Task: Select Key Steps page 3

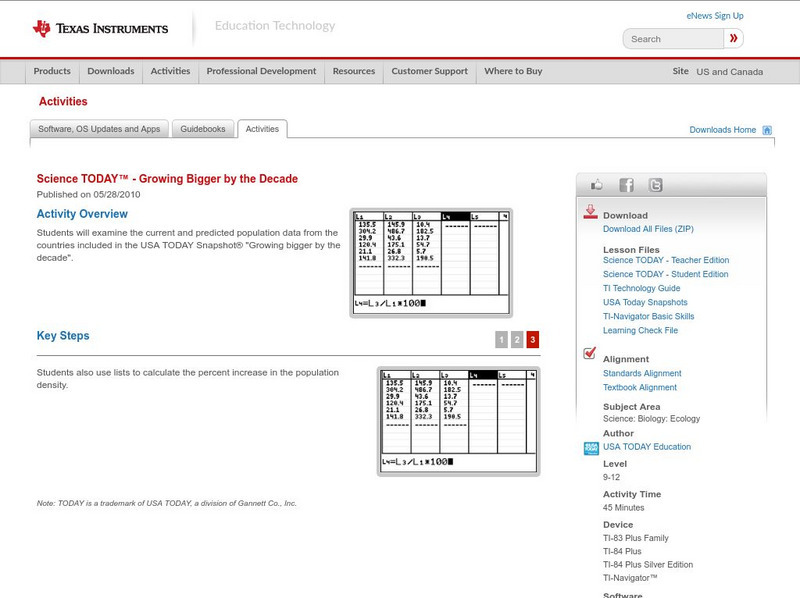Action: [533, 339]
